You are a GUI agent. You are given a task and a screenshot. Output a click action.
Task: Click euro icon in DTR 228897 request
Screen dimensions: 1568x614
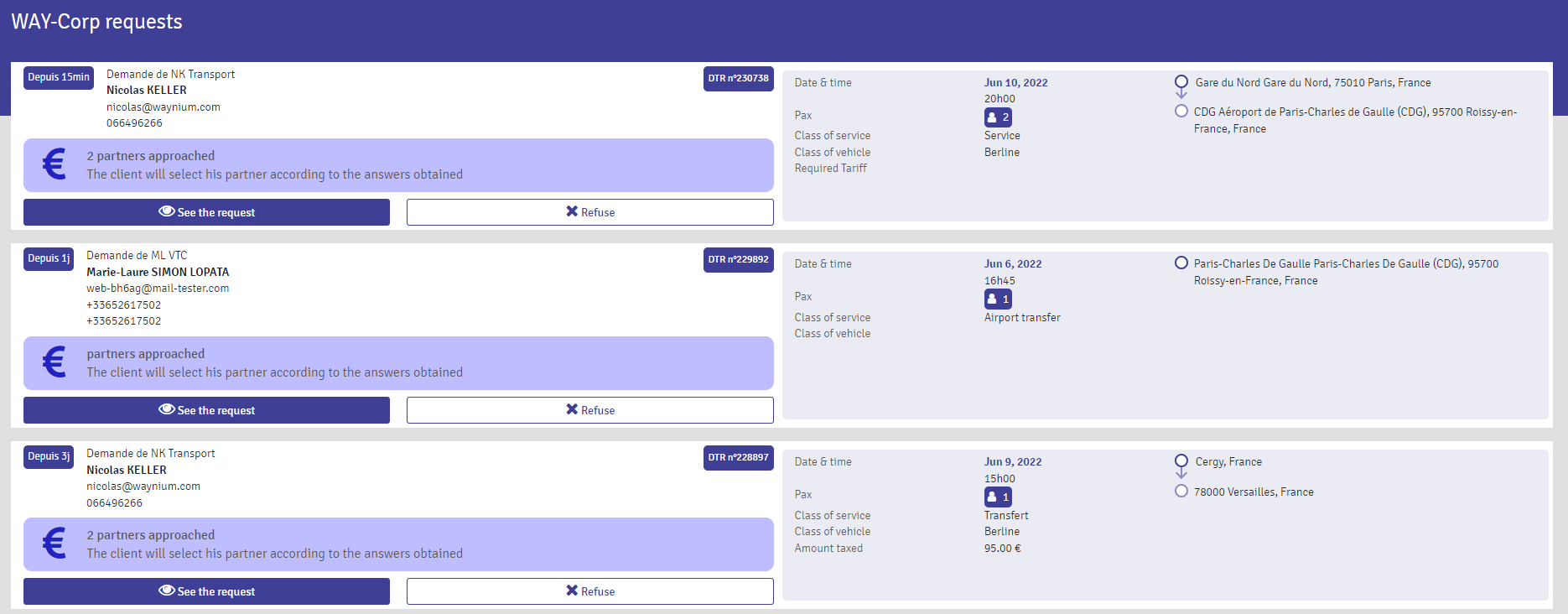point(55,544)
